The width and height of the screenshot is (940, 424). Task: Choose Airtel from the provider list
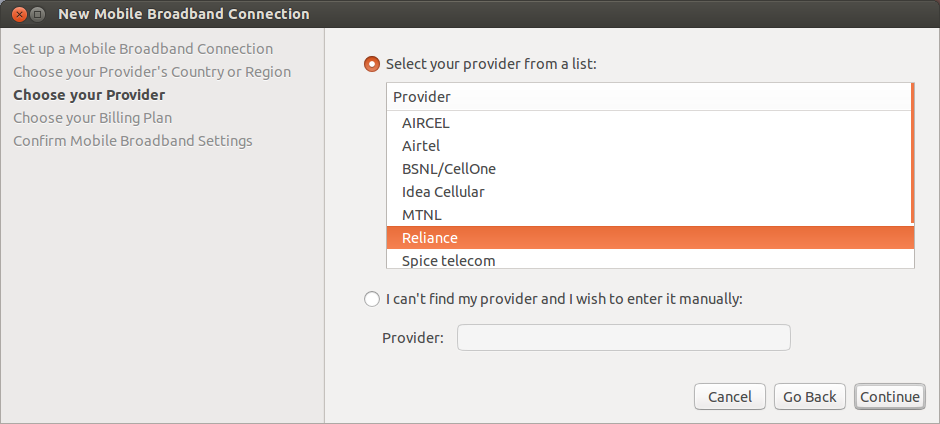pos(649,146)
